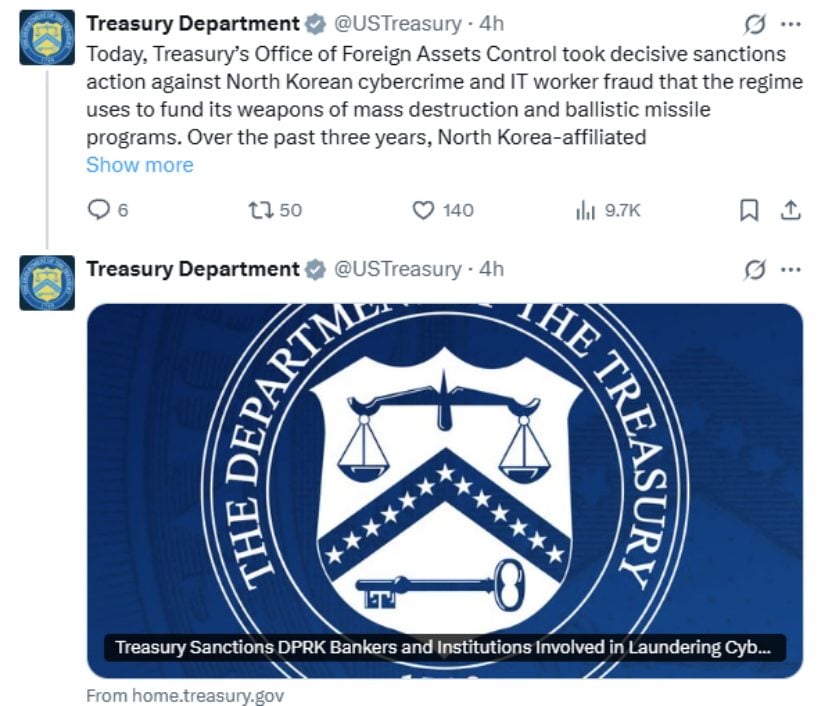825x706 pixels.
Task: Open Treasury Department avatar on second tweet
Action: pos(47,282)
